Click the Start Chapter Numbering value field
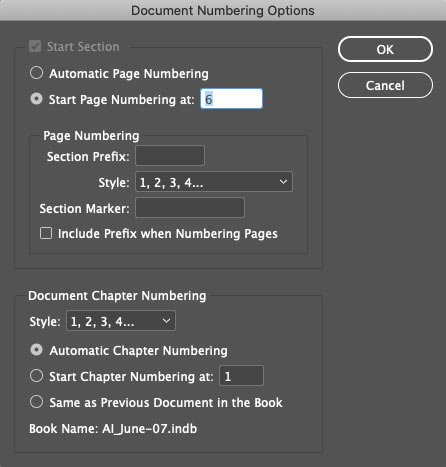Viewport: 446px width, 467px height. tap(241, 376)
